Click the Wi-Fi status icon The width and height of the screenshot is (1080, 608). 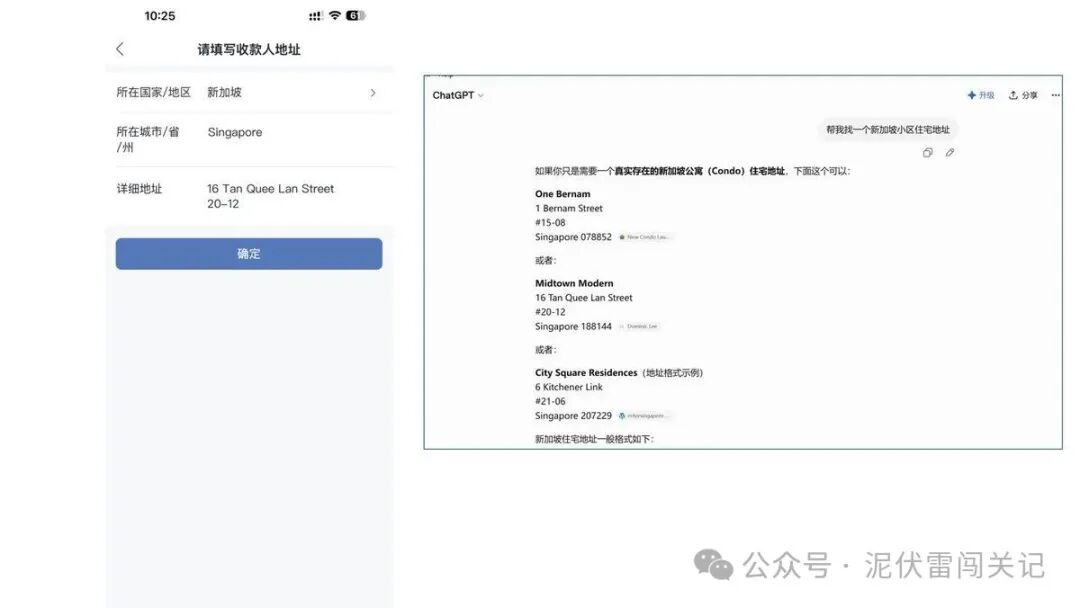tap(335, 15)
